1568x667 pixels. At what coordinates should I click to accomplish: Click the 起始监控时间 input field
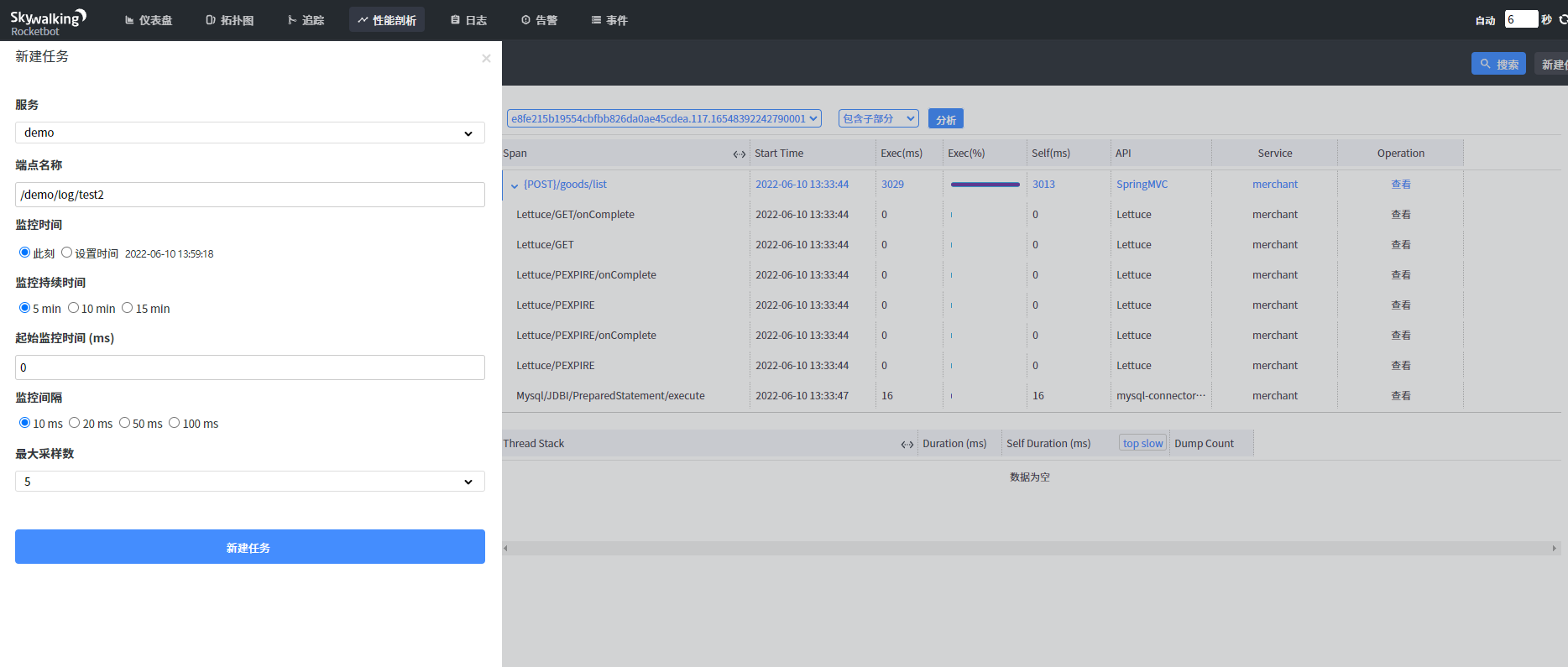tap(250, 367)
